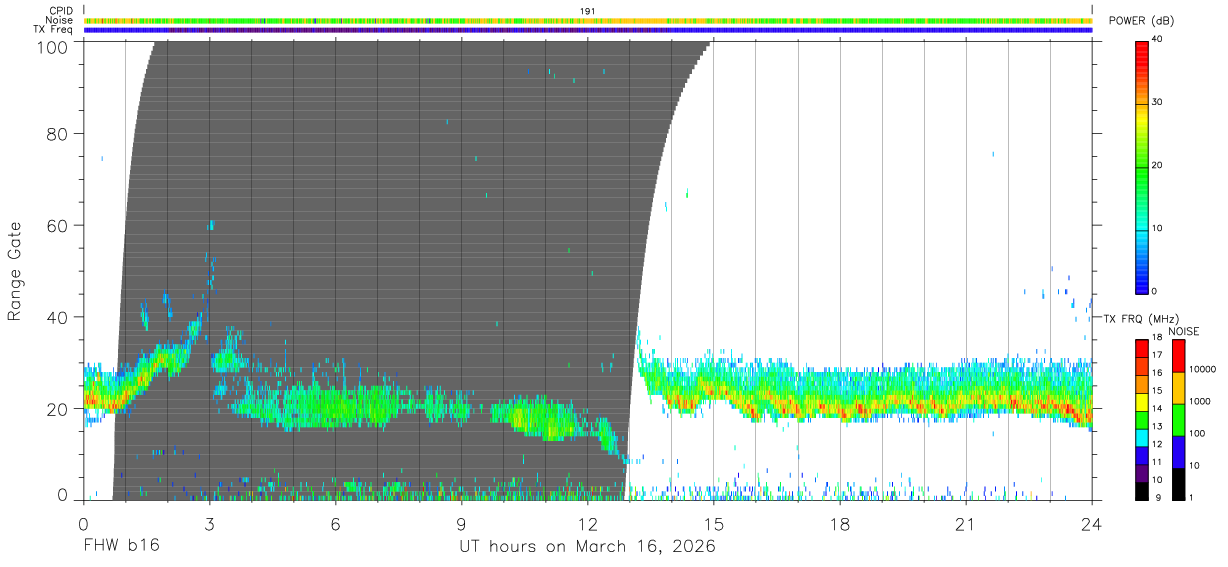The image size is (1228, 567).
Task: Click the 100 label on noise colorbar
Action: [1198, 433]
